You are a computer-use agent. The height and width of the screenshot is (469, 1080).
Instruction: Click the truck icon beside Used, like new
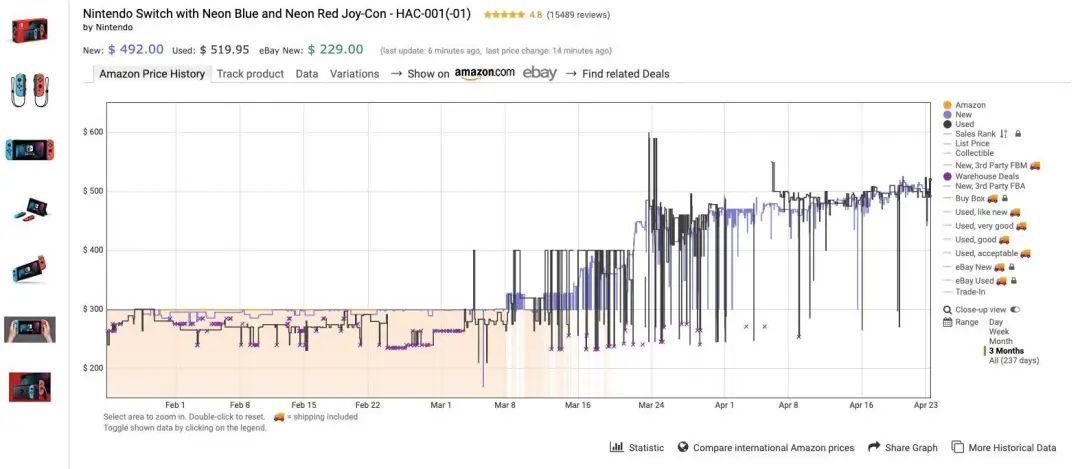pos(1015,212)
